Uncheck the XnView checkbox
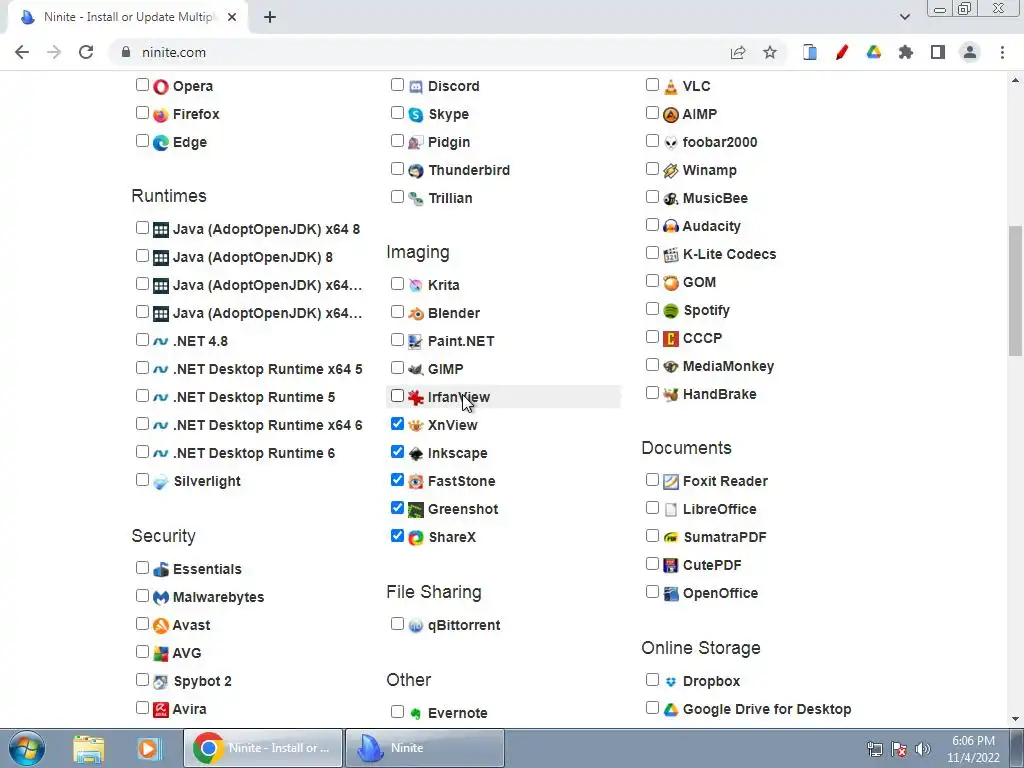 (397, 424)
